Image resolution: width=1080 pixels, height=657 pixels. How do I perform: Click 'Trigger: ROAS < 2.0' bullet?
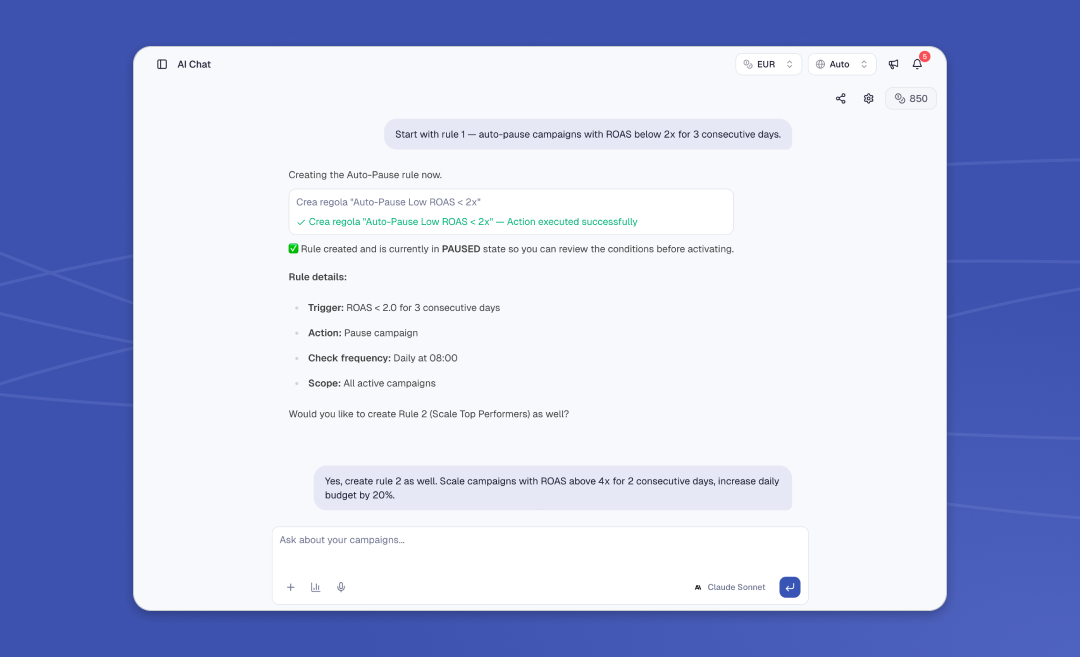pos(404,308)
